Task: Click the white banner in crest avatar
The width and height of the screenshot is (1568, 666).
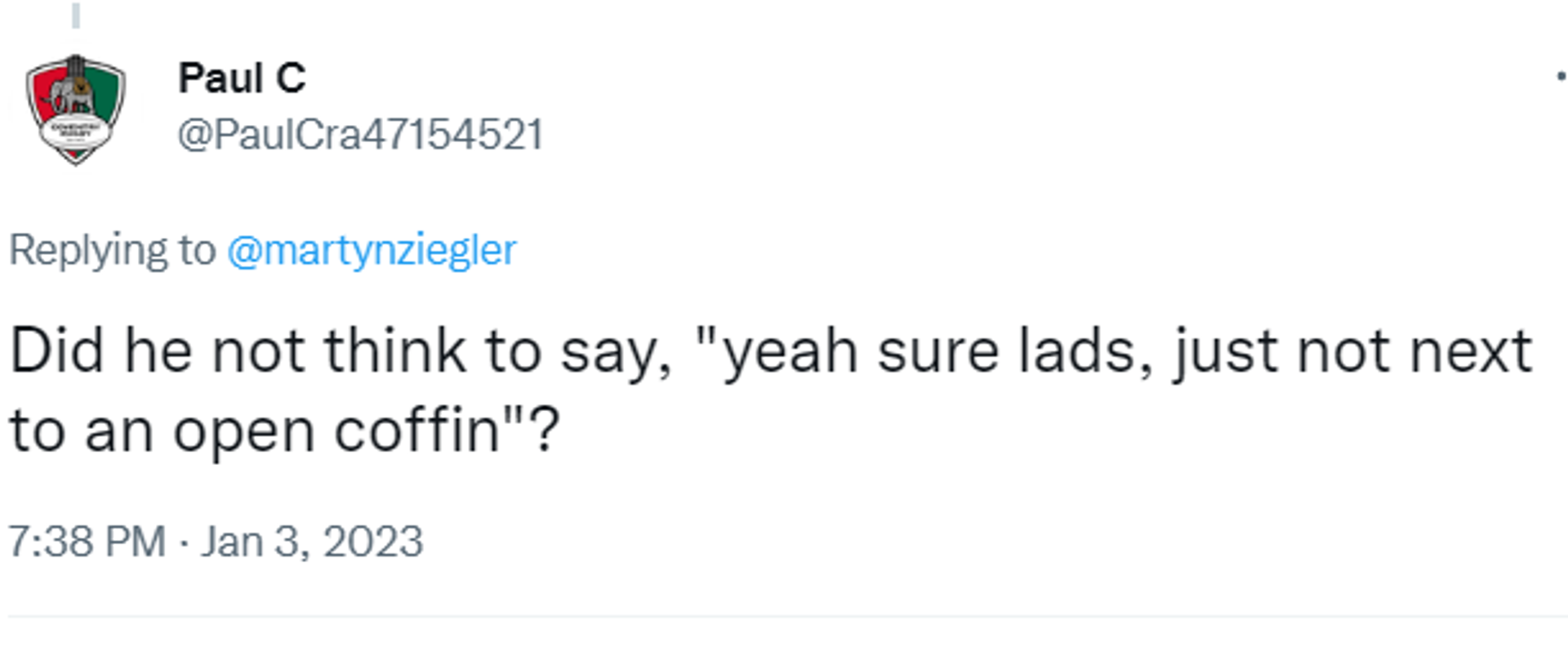Action: (75, 131)
